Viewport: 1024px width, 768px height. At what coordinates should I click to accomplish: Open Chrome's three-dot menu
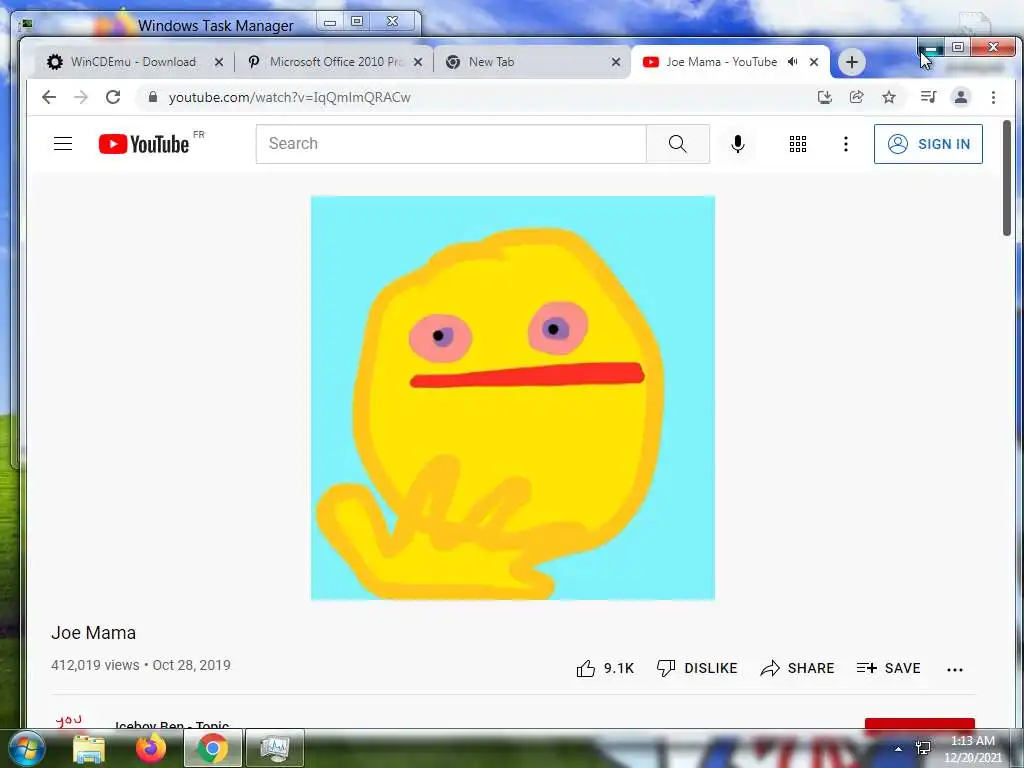[993, 97]
